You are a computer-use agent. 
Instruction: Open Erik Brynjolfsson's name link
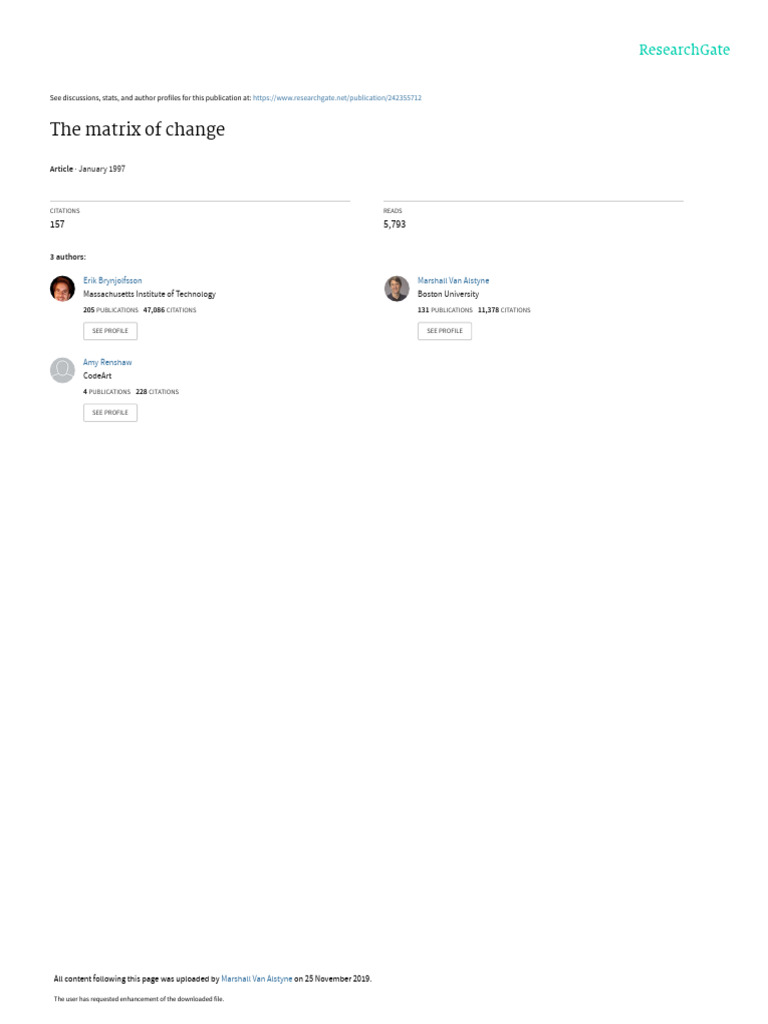point(112,280)
